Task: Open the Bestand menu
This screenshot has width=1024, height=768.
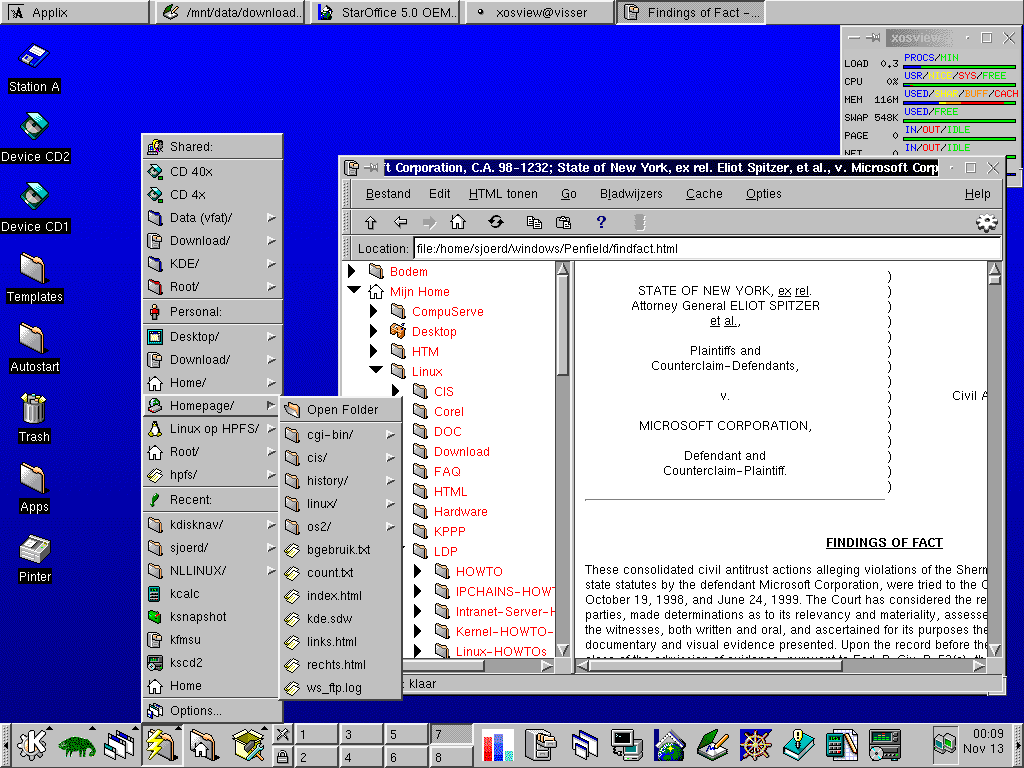Action: pyautogui.click(x=388, y=194)
